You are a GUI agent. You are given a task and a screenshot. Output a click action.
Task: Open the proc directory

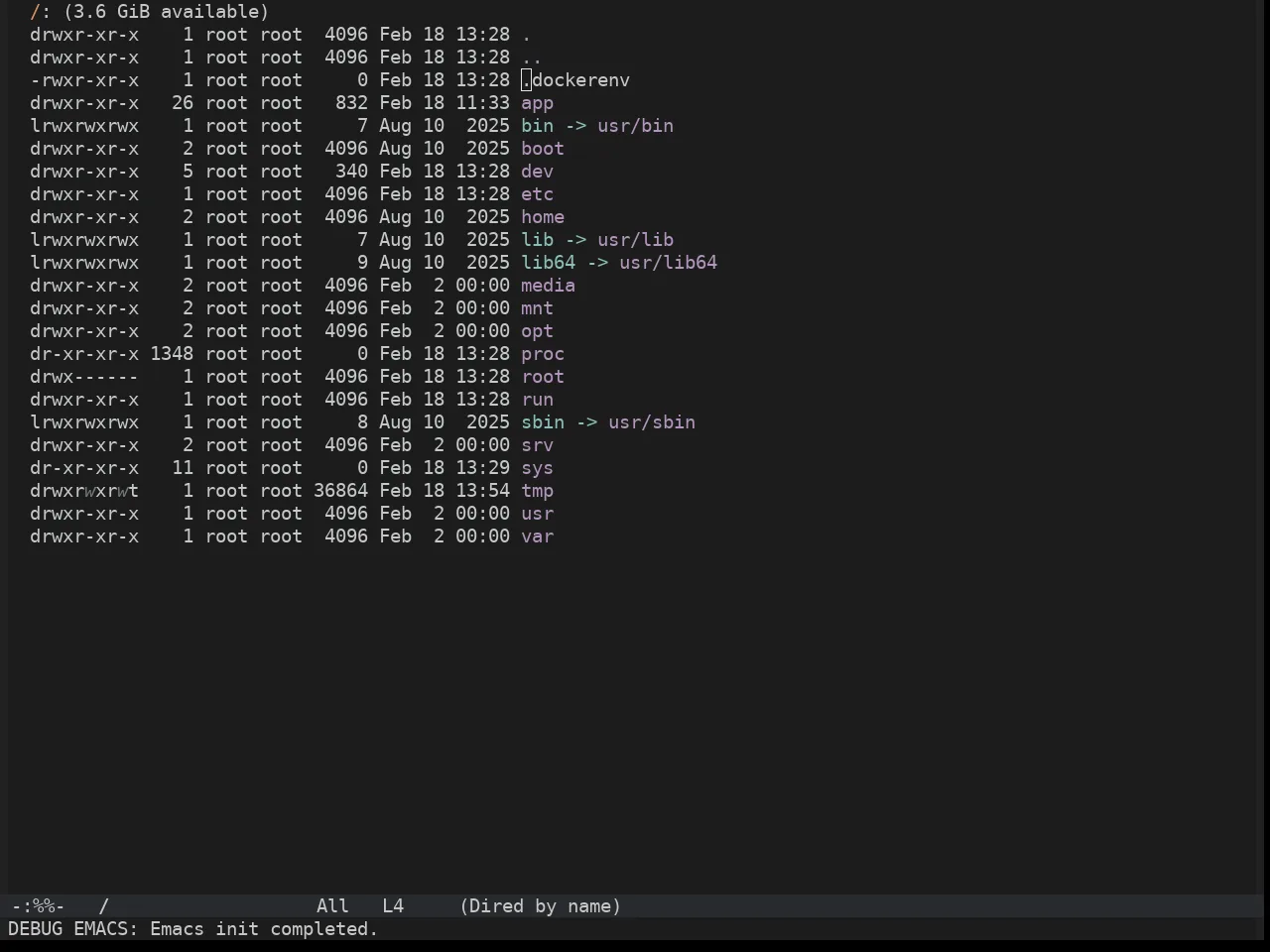(x=543, y=354)
